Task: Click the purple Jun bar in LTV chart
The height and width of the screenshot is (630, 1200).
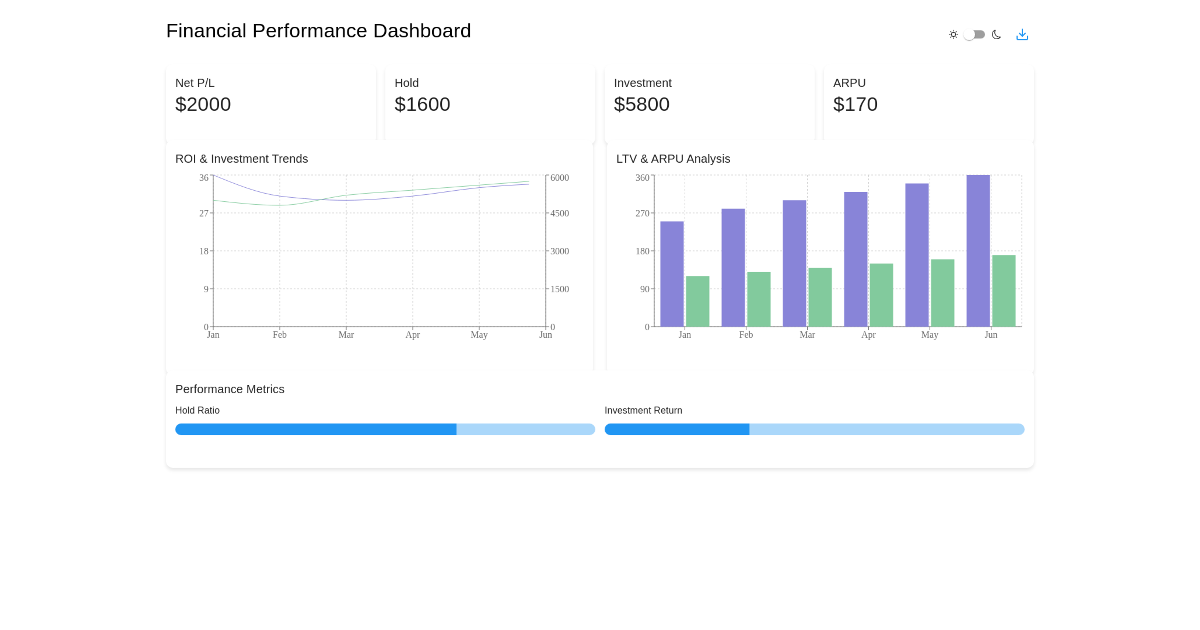Action: click(978, 251)
